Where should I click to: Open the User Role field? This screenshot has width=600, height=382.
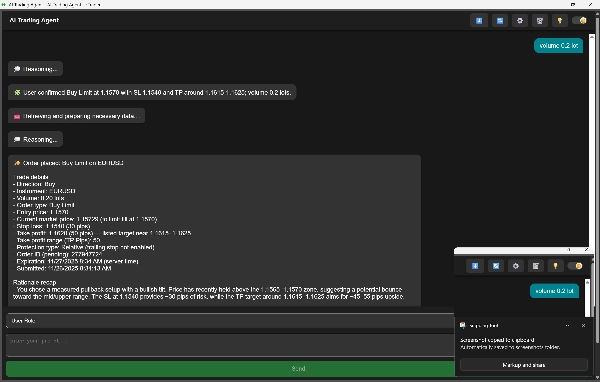(230, 321)
